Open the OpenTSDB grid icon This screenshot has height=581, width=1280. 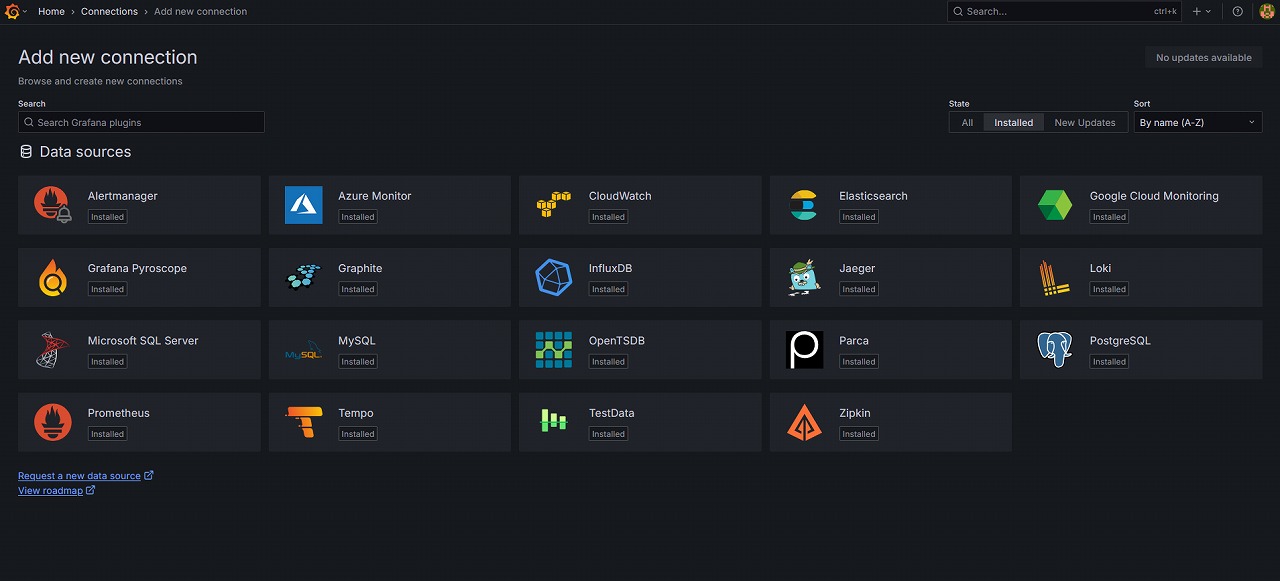tap(553, 349)
